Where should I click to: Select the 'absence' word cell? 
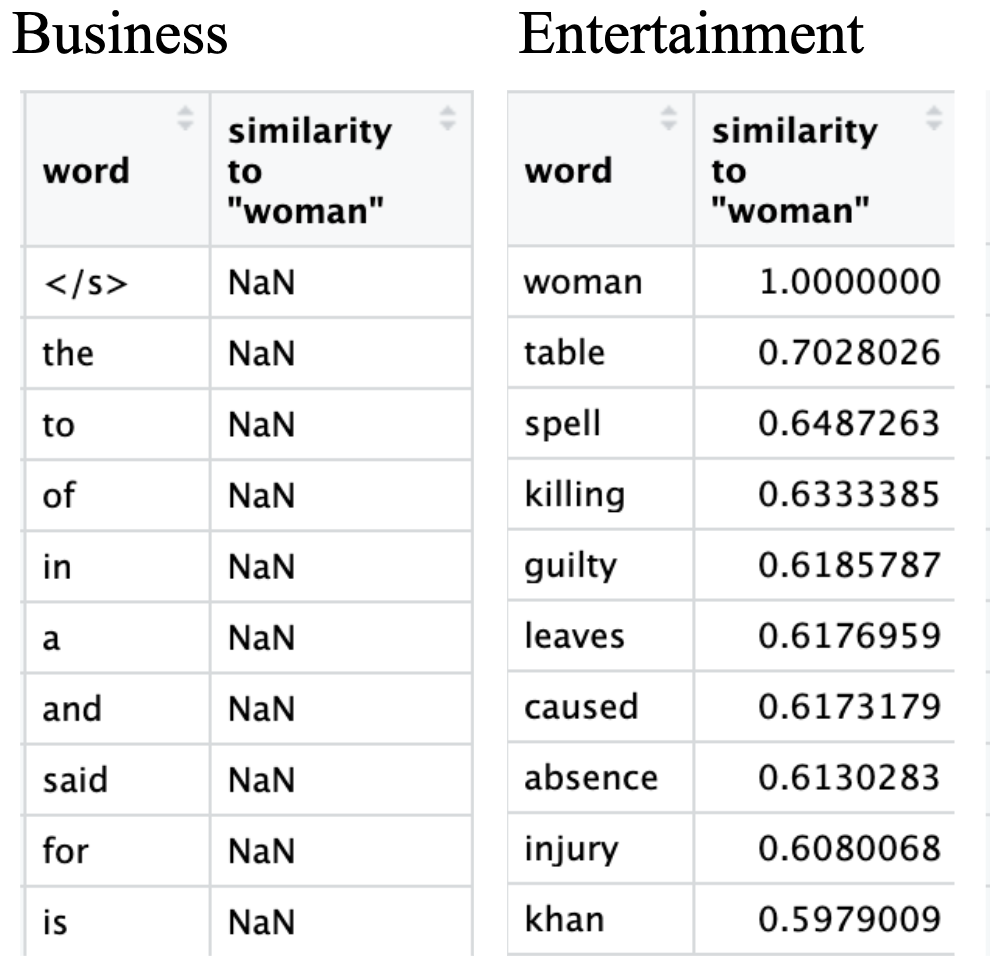590,778
